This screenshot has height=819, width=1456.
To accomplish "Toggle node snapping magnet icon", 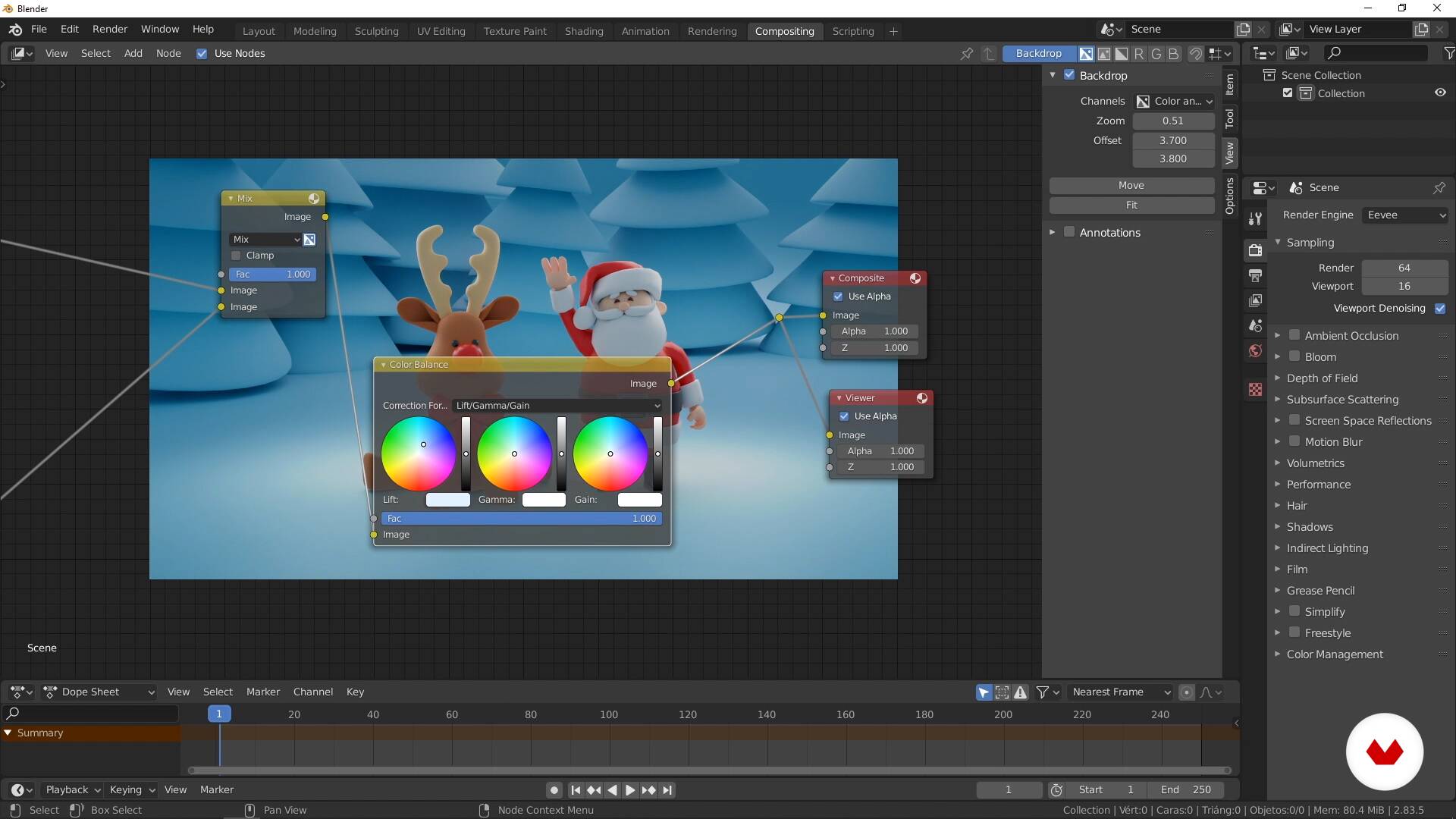I will pos(1195,54).
